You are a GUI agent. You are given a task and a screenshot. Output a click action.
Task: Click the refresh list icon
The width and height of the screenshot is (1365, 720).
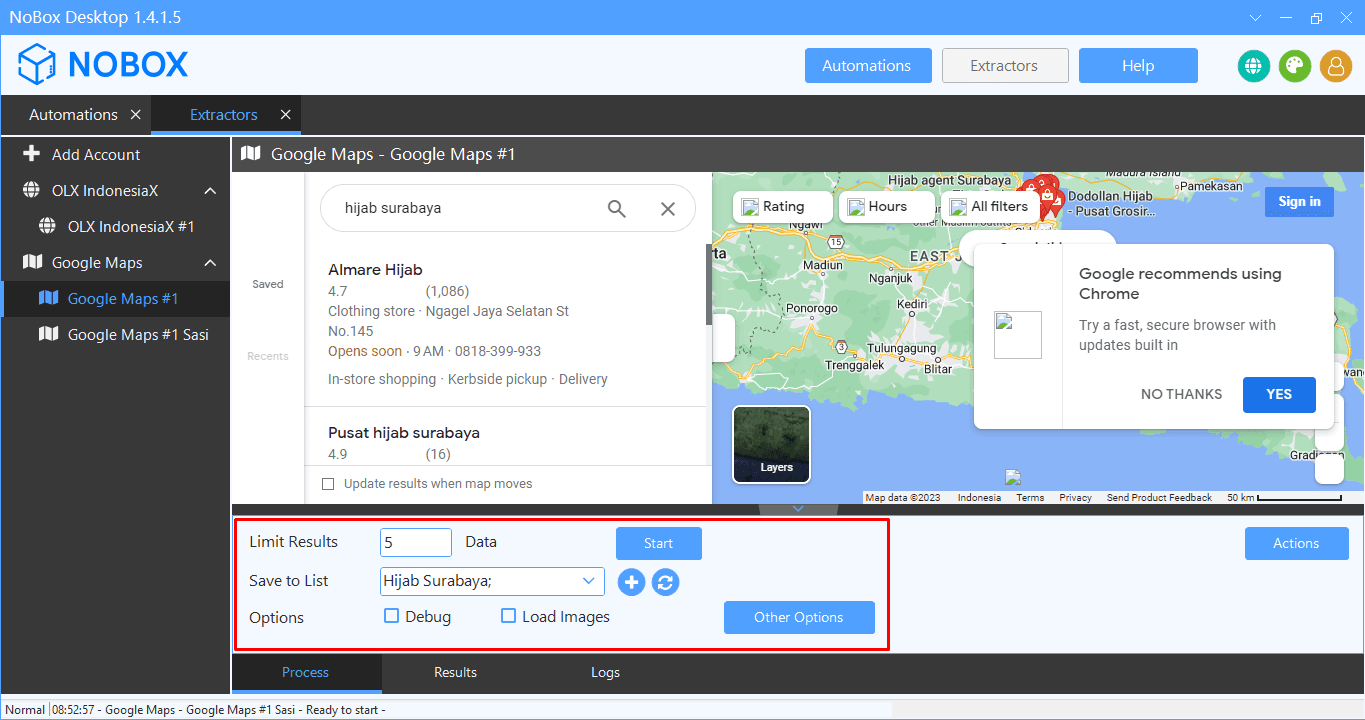[665, 582]
